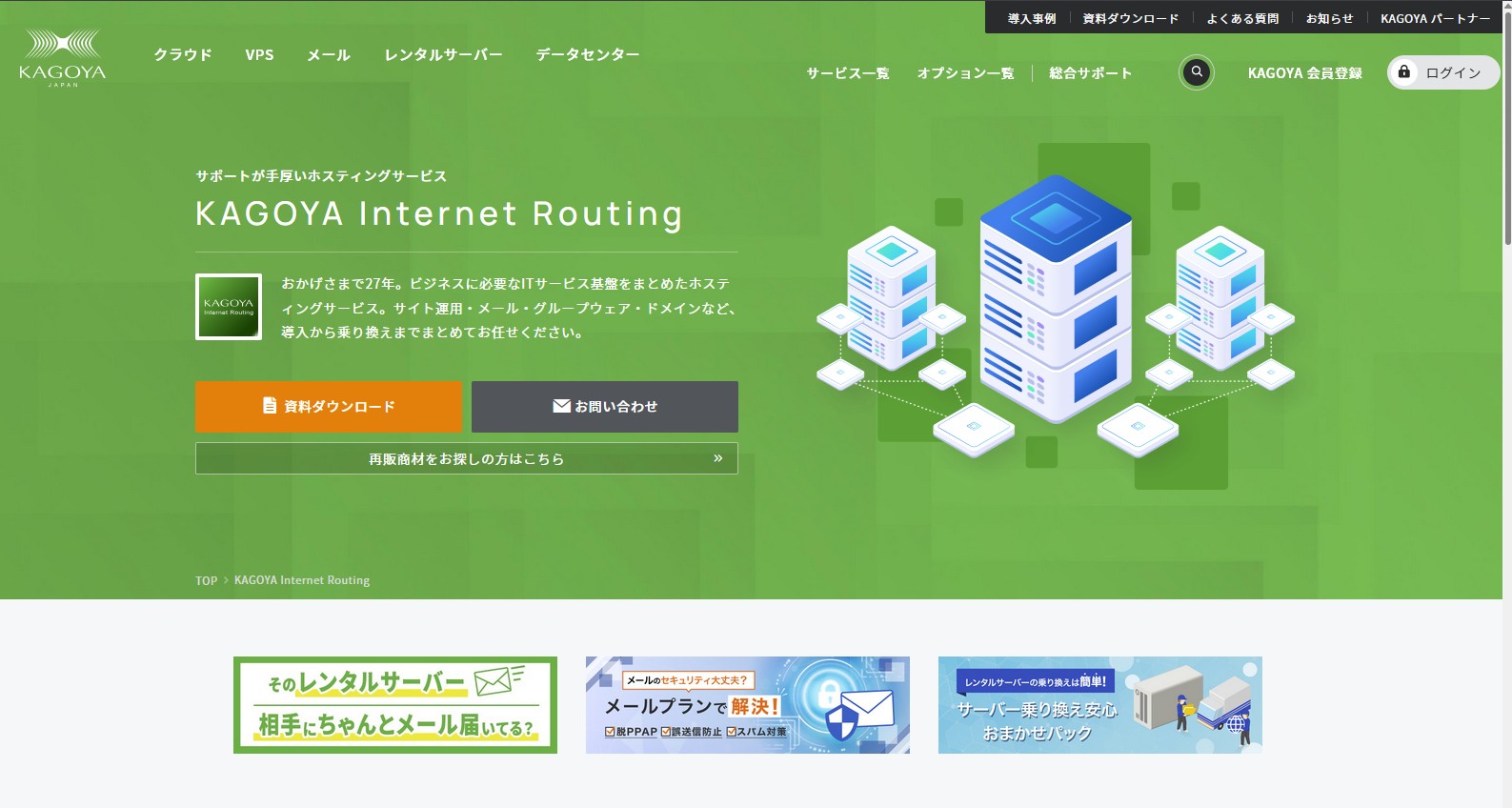
Task: Expand the メール navigation item
Action: pos(329,55)
